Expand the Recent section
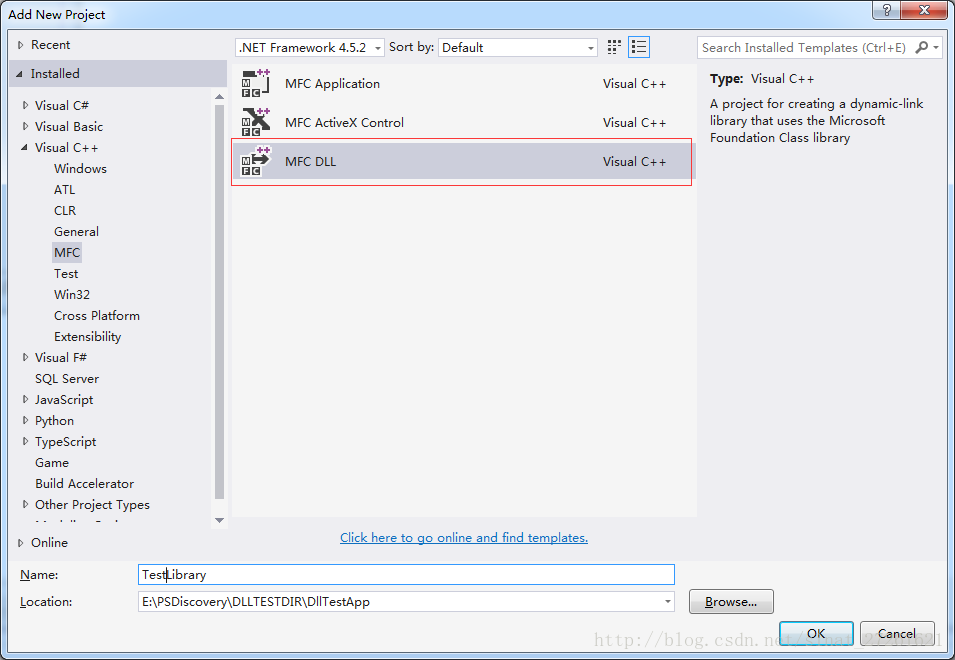Image resolution: width=955 pixels, height=660 pixels. (x=21, y=45)
